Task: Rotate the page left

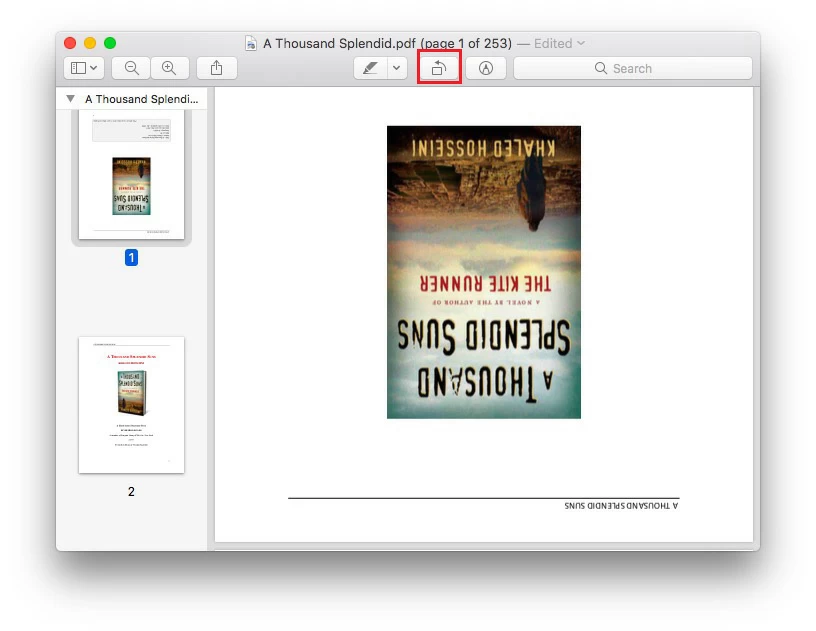Action: click(x=439, y=68)
